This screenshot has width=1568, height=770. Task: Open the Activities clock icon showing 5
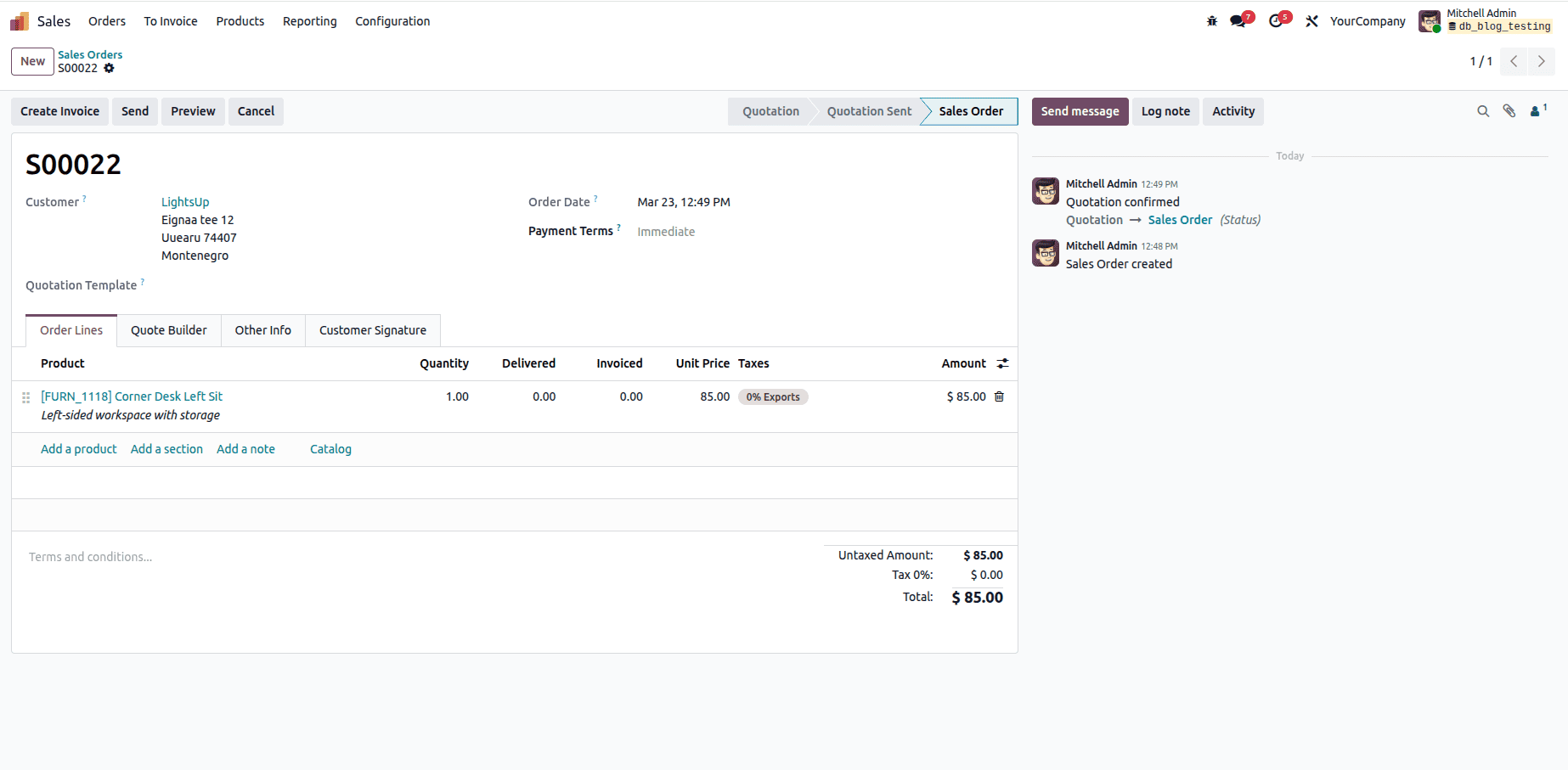[1275, 20]
